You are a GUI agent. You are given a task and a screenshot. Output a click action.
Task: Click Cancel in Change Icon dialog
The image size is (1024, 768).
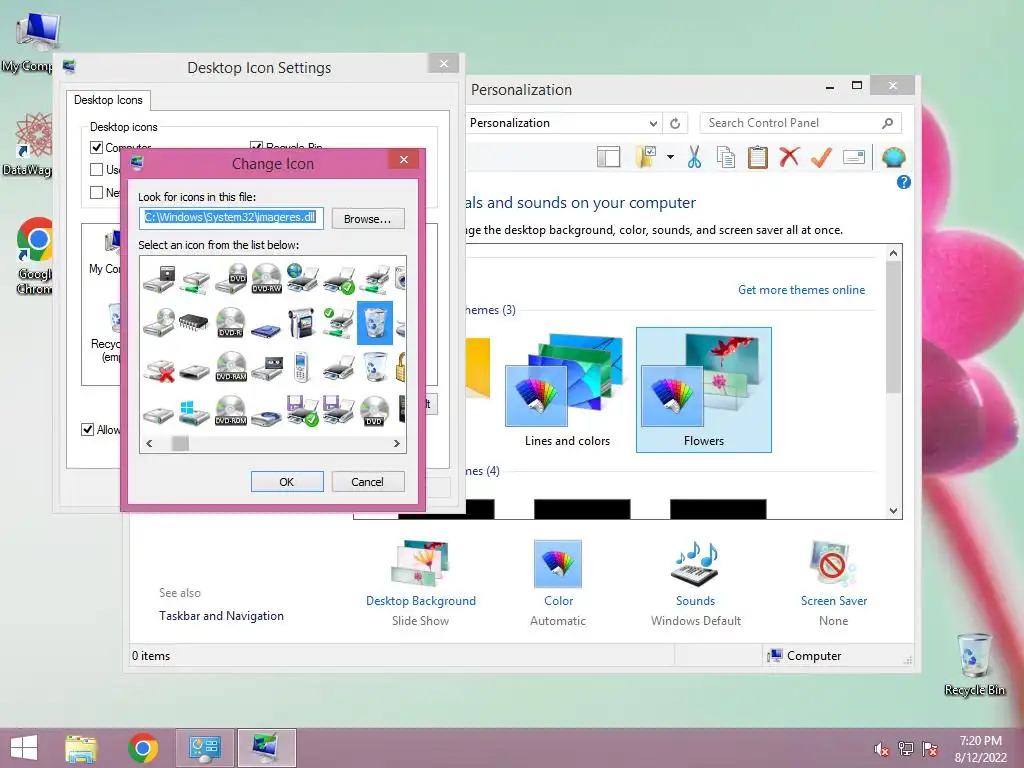[368, 482]
